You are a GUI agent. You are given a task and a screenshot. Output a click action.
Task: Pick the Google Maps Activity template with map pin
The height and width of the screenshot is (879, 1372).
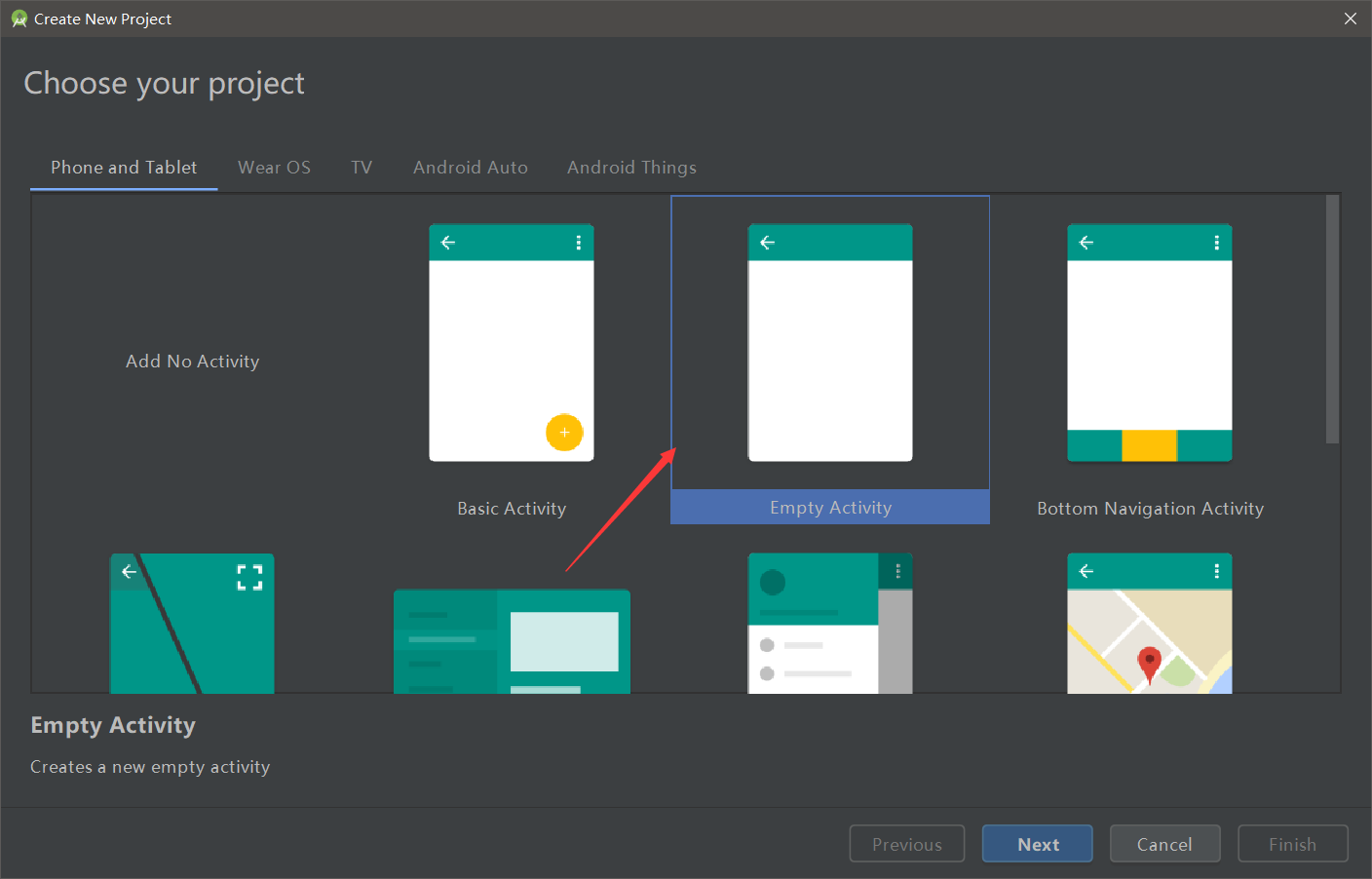click(1149, 624)
